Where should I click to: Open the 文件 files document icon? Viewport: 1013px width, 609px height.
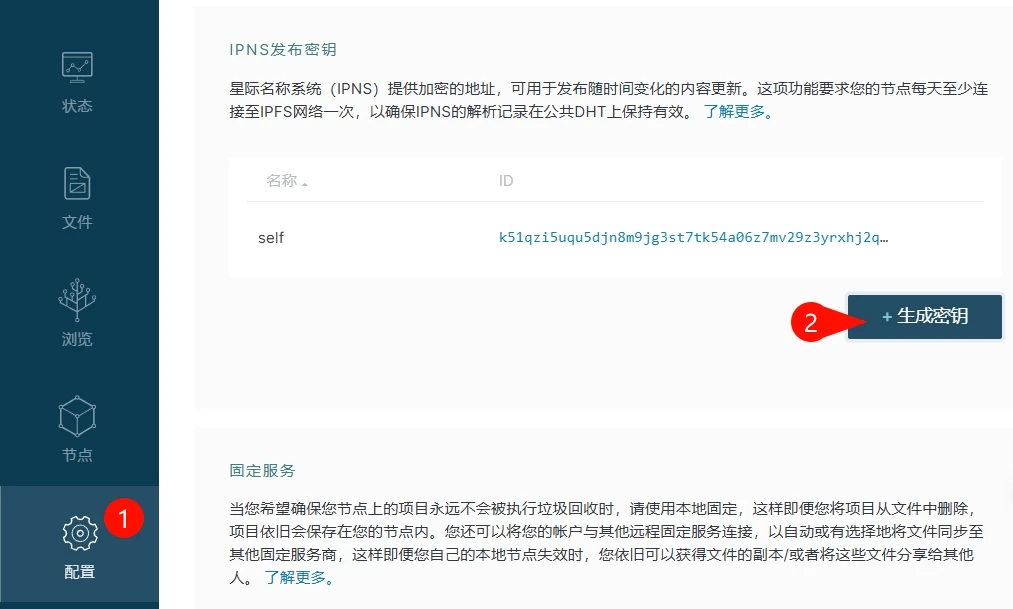77,183
